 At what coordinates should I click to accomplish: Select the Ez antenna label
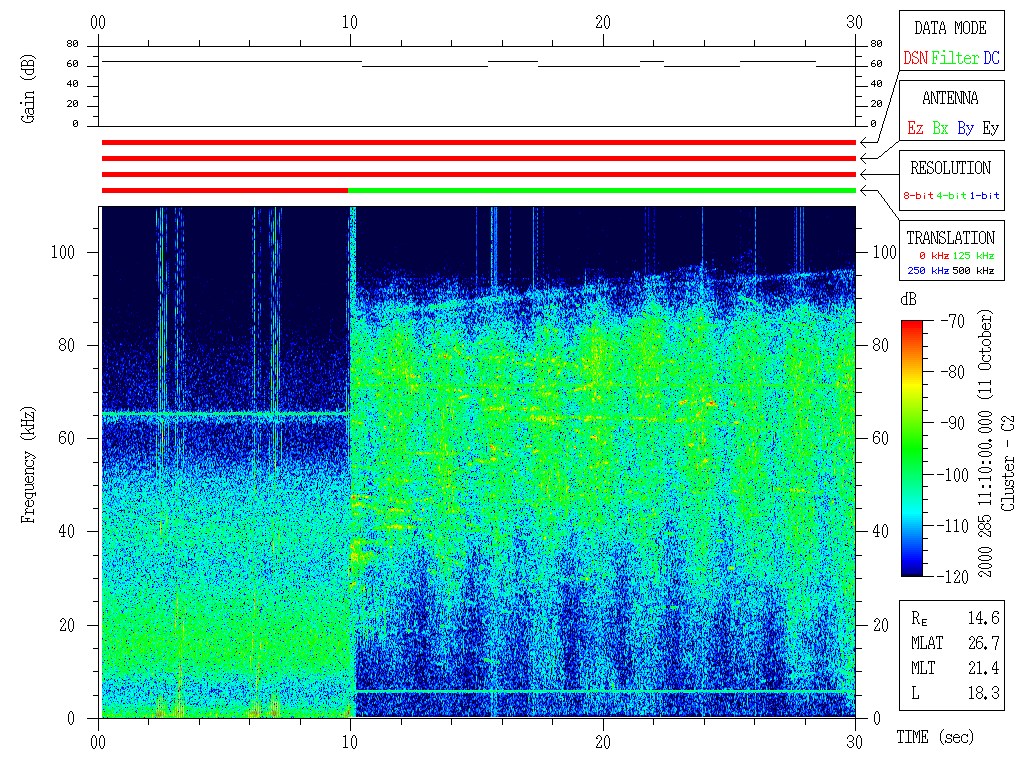pos(915,128)
